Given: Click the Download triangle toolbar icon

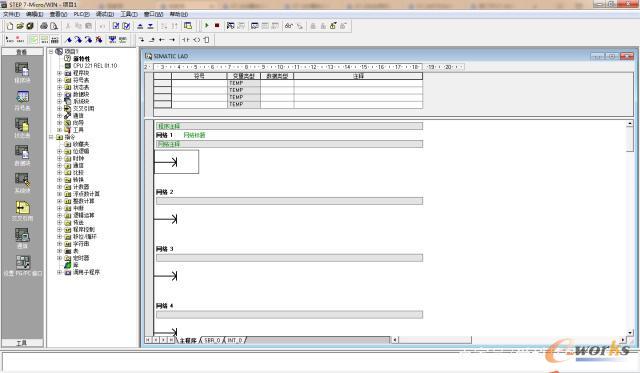Looking at the screenshot, I should [150, 26].
